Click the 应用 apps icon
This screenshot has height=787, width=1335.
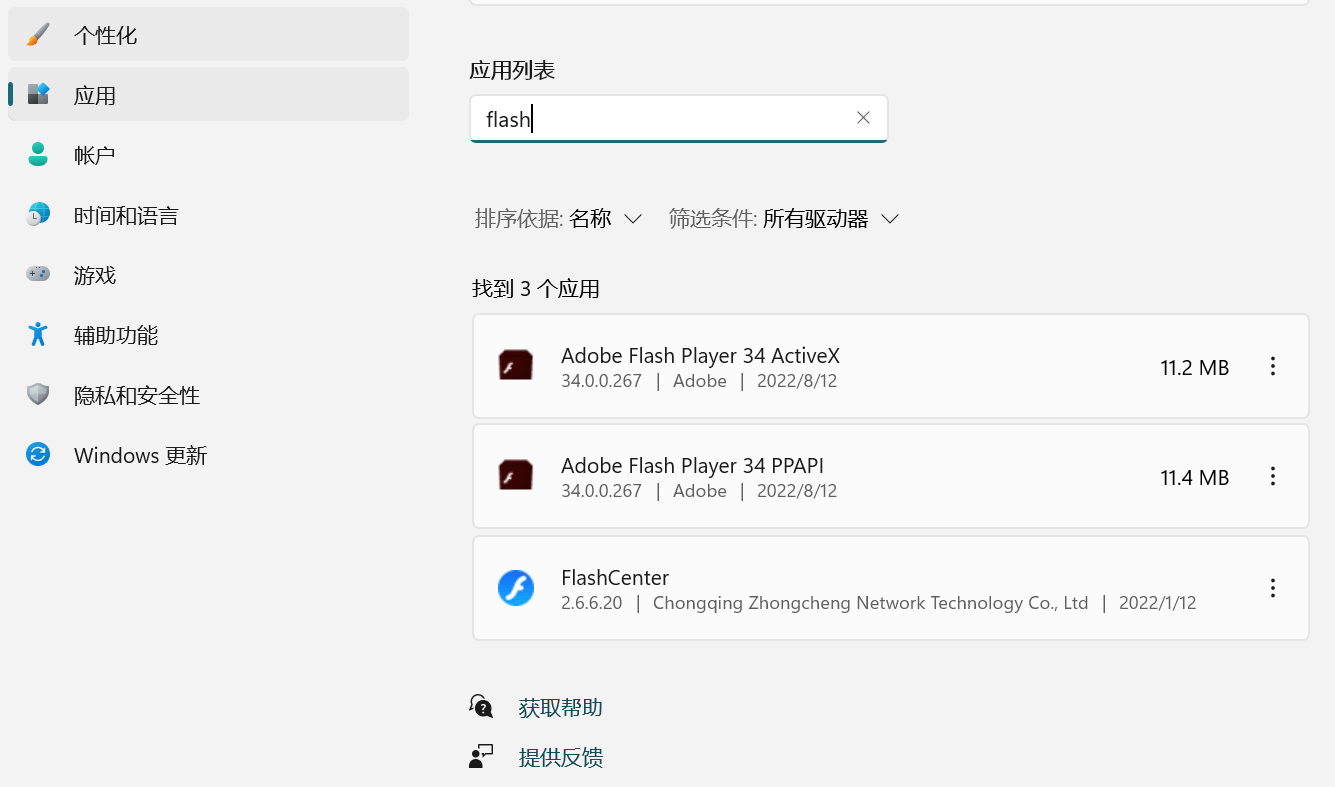[38, 94]
